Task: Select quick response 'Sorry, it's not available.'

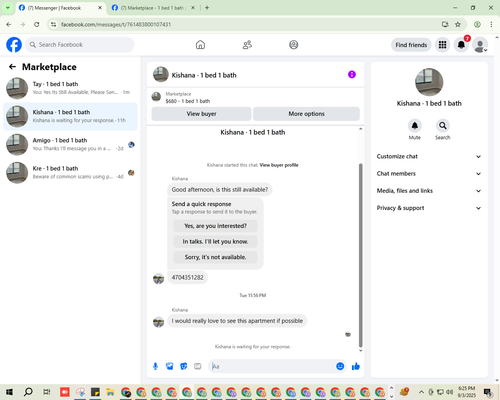Action: [215, 257]
